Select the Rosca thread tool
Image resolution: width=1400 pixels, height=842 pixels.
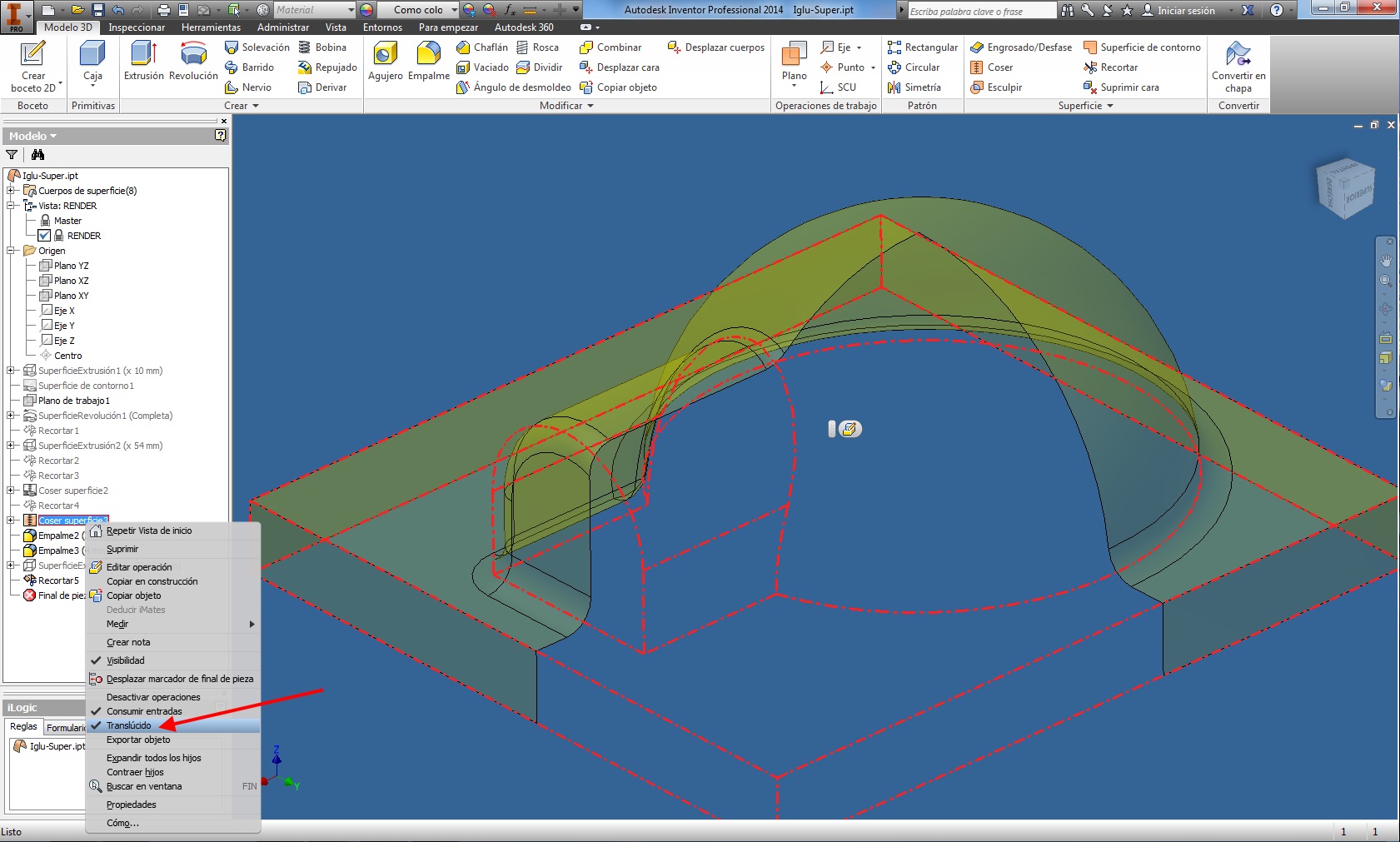pos(537,47)
